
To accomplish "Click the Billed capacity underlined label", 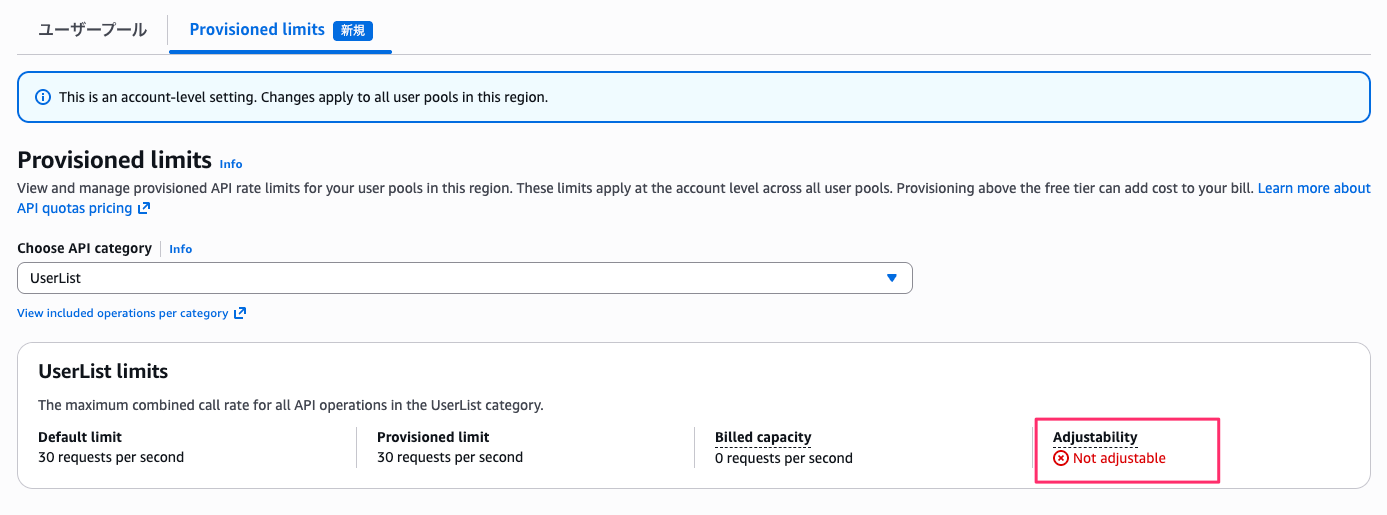I will (x=763, y=437).
